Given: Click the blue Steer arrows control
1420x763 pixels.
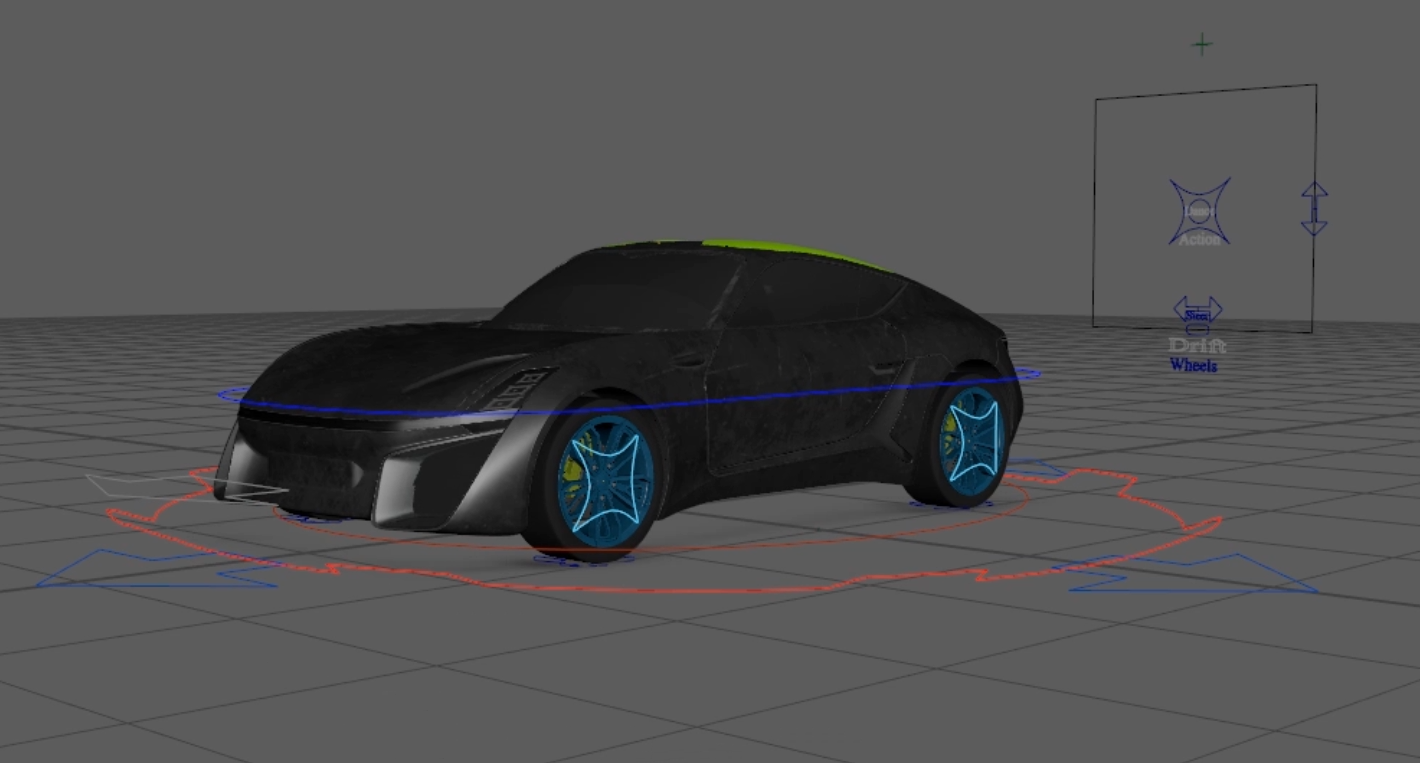Looking at the screenshot, I should [x=1198, y=307].
